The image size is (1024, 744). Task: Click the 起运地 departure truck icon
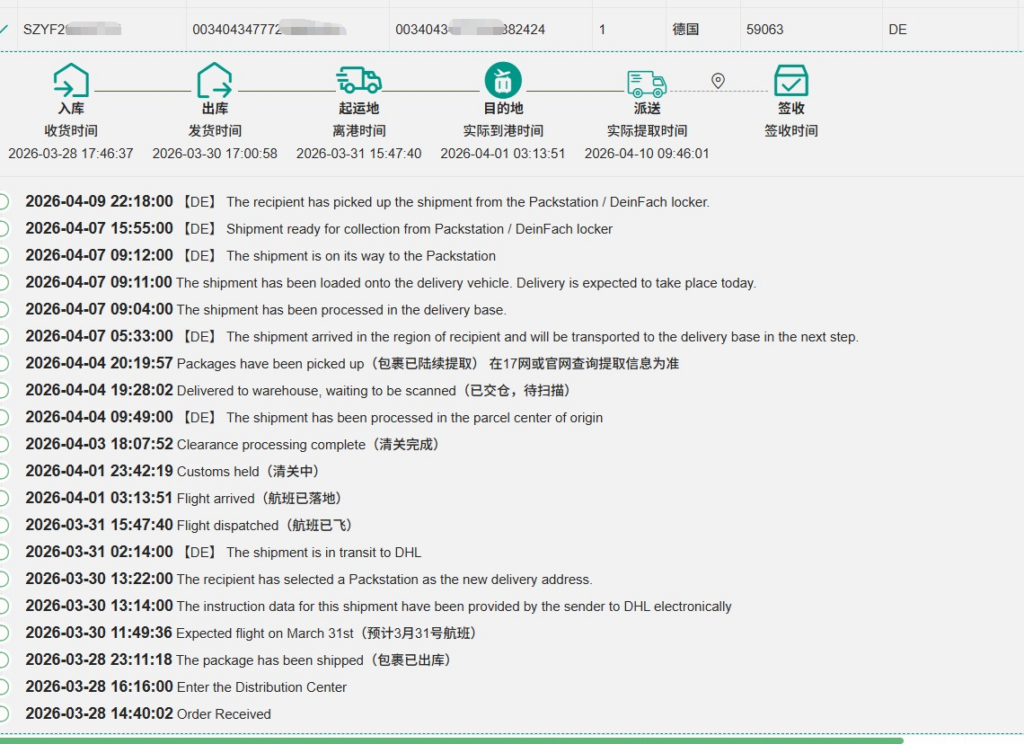[x=359, y=80]
